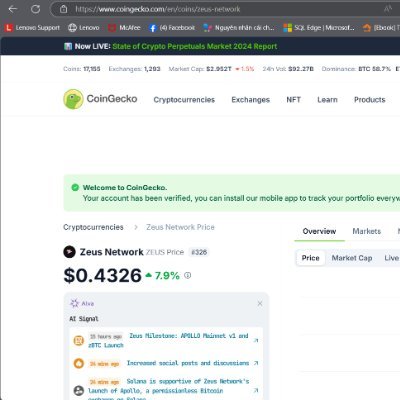Open the McAfee bookmark
This screenshot has height=400, width=400.
point(124,28)
